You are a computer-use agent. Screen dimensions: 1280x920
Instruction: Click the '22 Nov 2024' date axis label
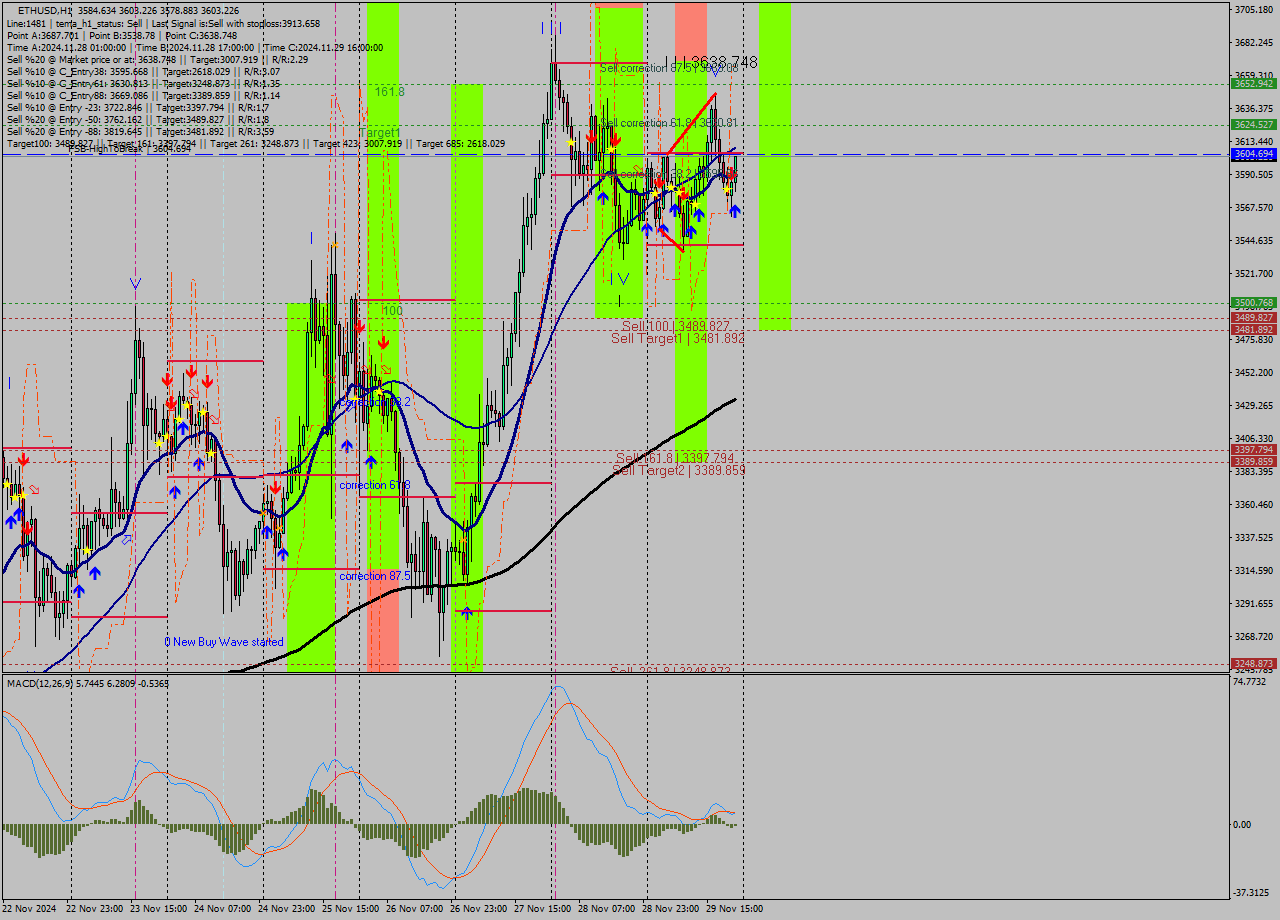[30, 908]
